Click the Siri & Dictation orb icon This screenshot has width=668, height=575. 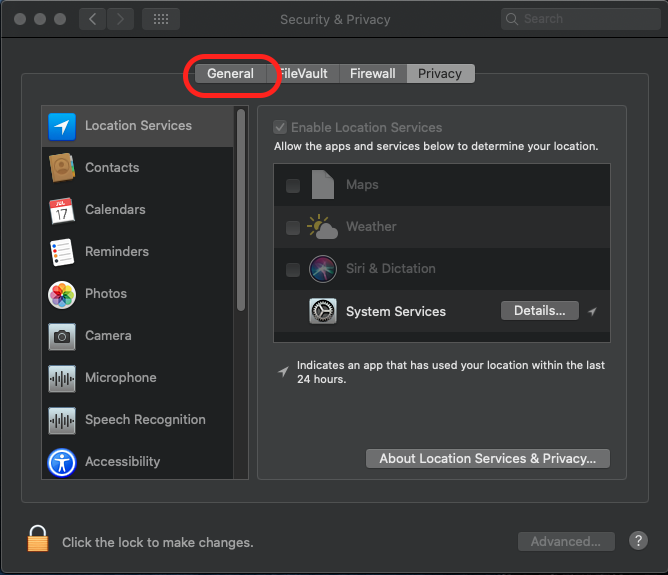322,269
